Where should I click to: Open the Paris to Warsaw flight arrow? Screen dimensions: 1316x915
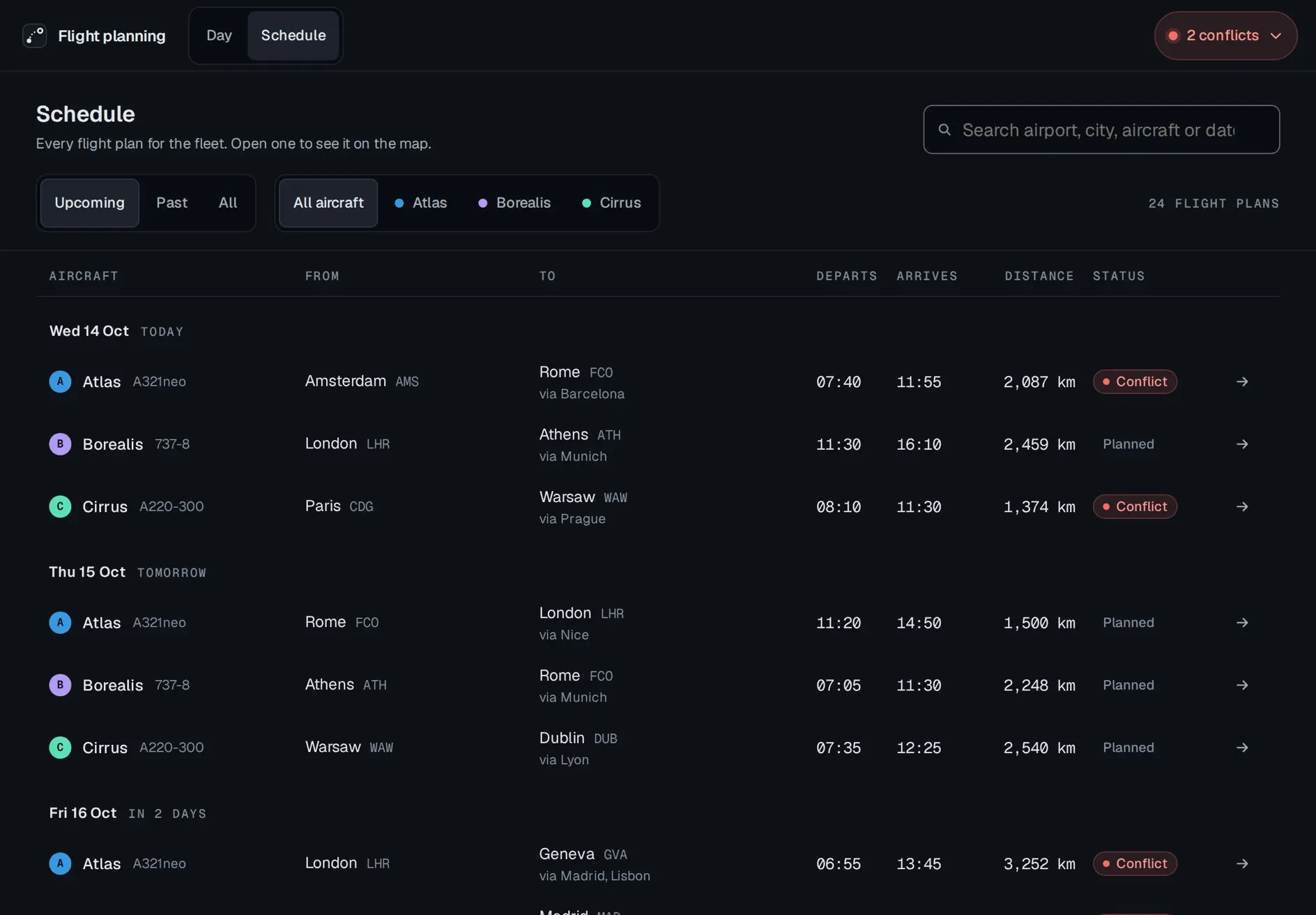[1242, 506]
